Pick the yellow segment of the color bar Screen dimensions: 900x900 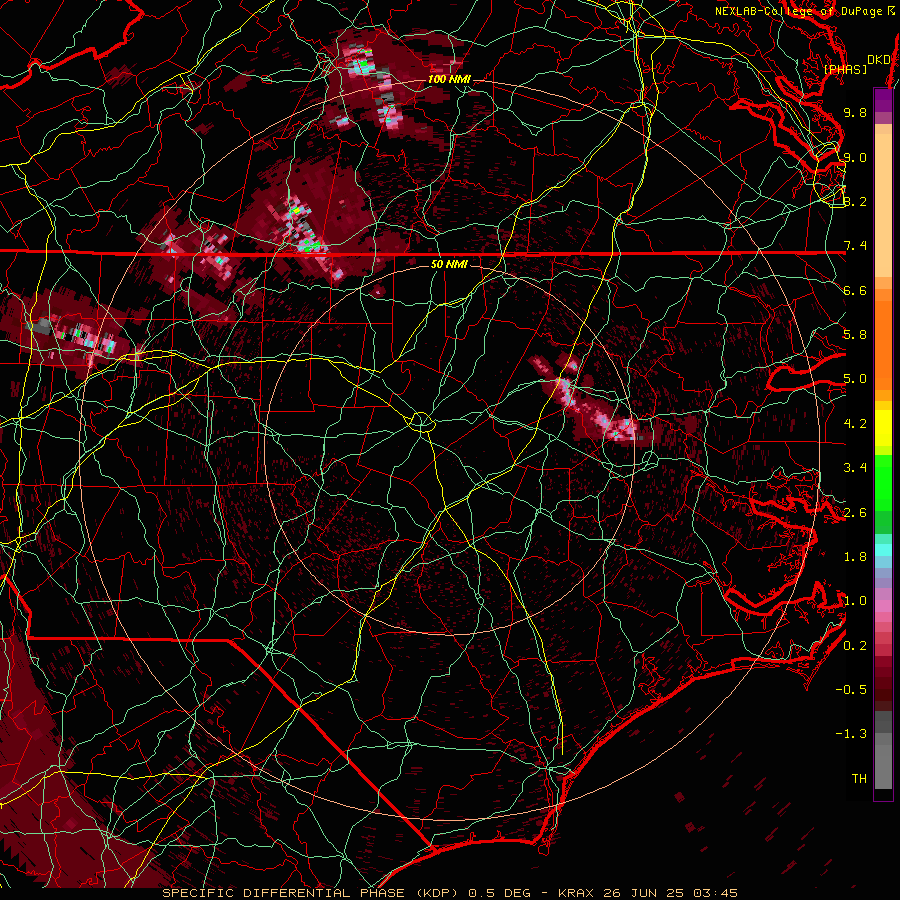coord(883,428)
